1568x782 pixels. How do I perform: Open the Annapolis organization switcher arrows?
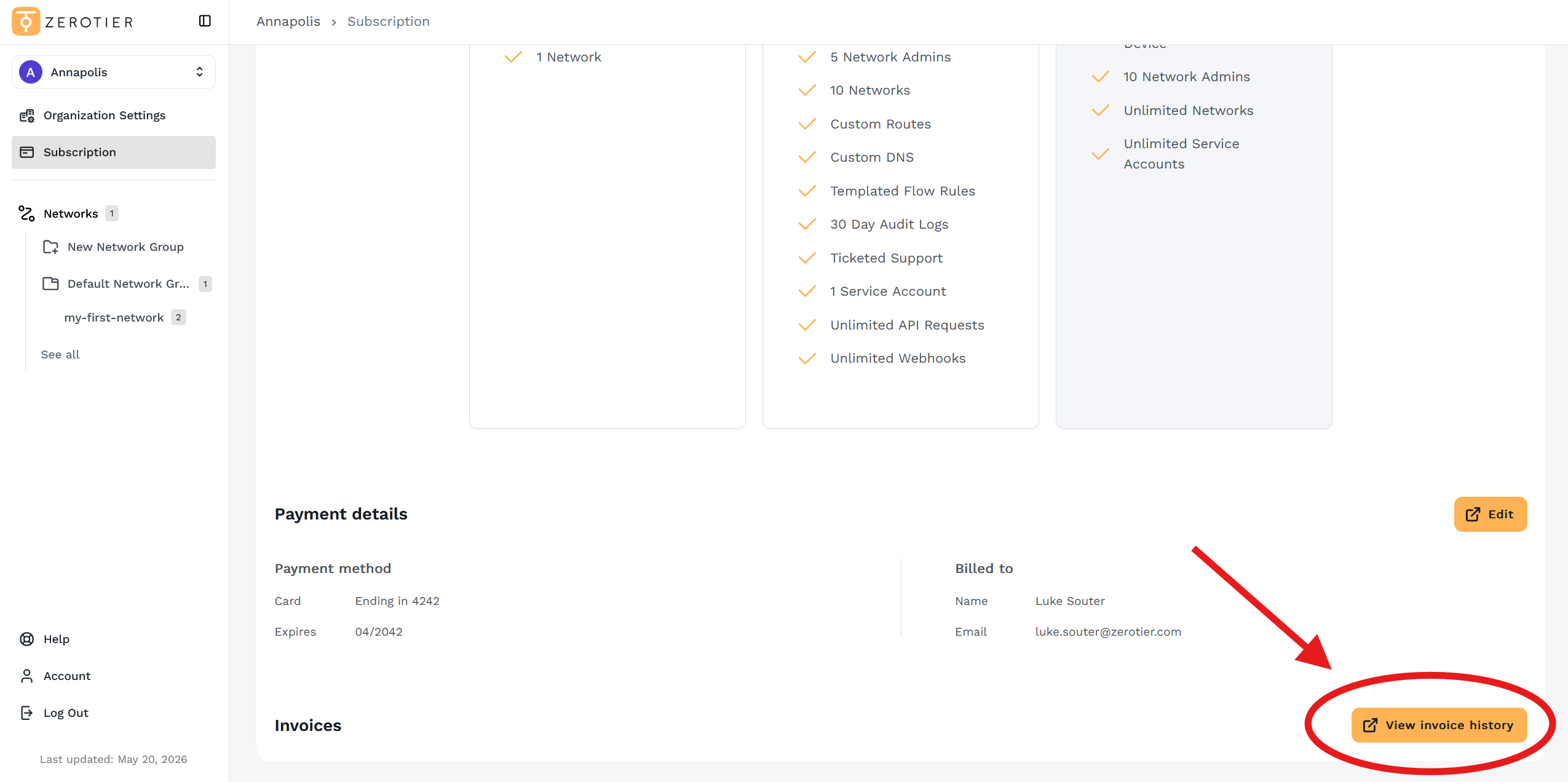point(199,72)
